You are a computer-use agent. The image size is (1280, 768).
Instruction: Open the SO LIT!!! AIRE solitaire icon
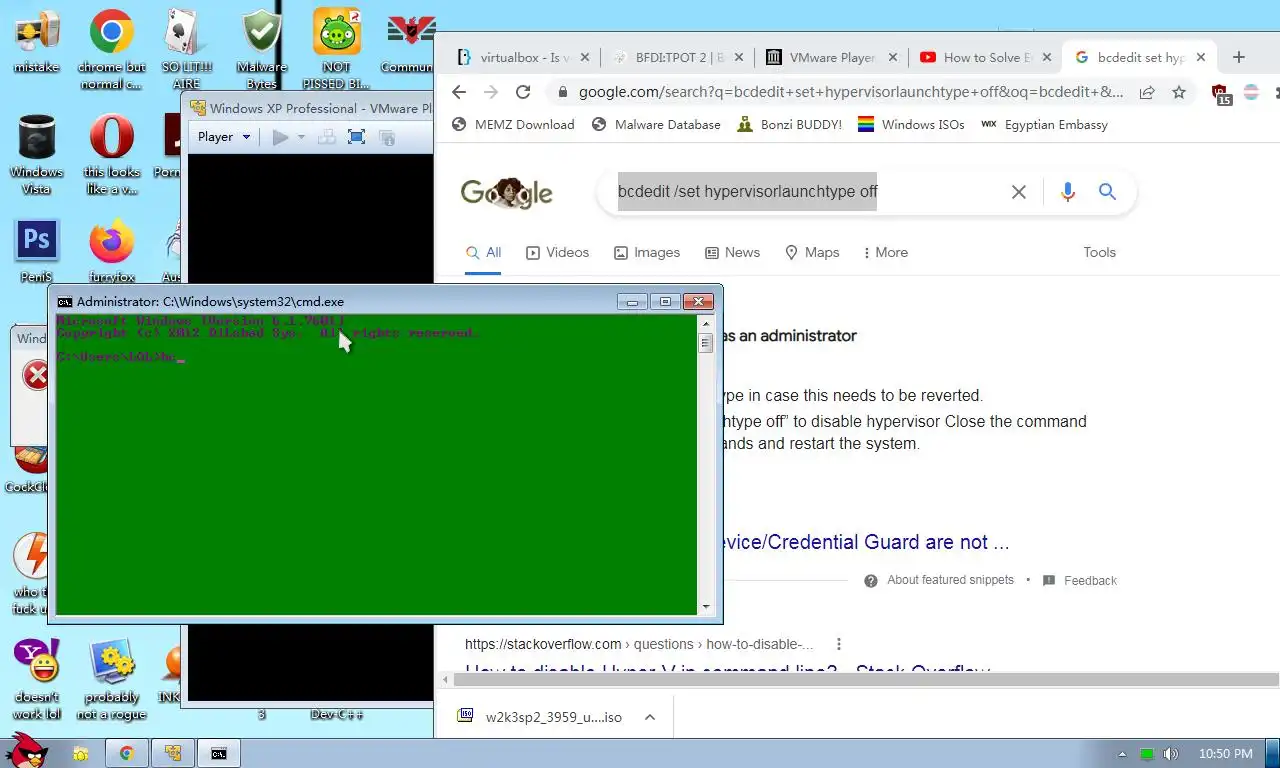click(x=186, y=48)
